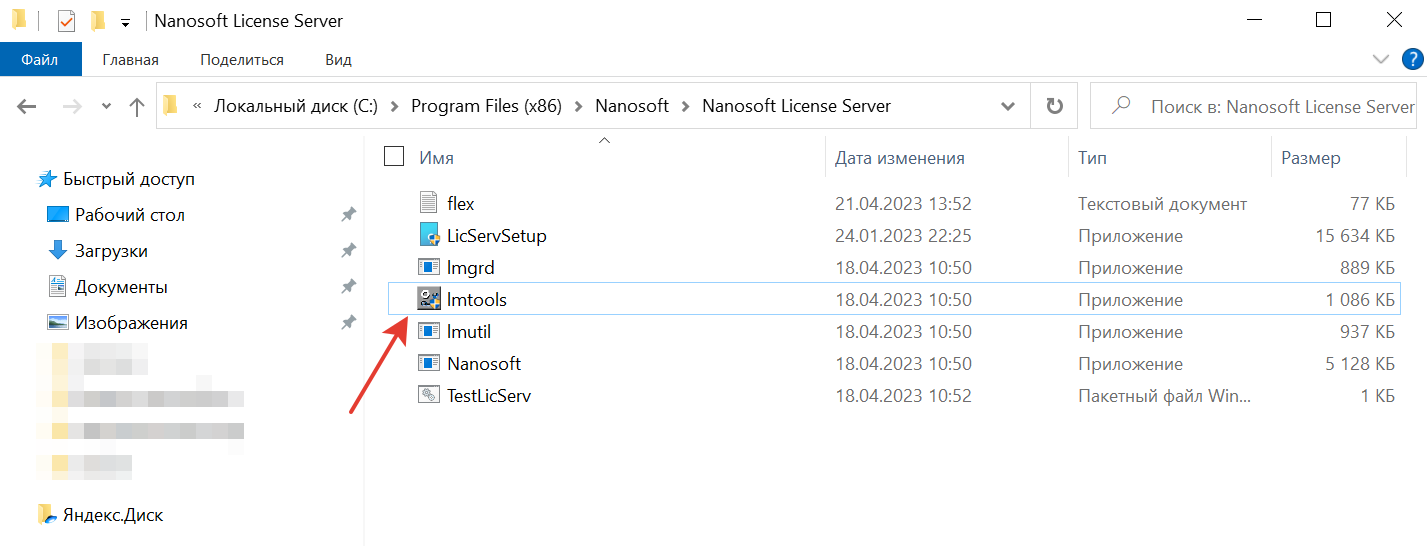Select the lmgrd application icon
1427x546 pixels.
click(x=429, y=267)
